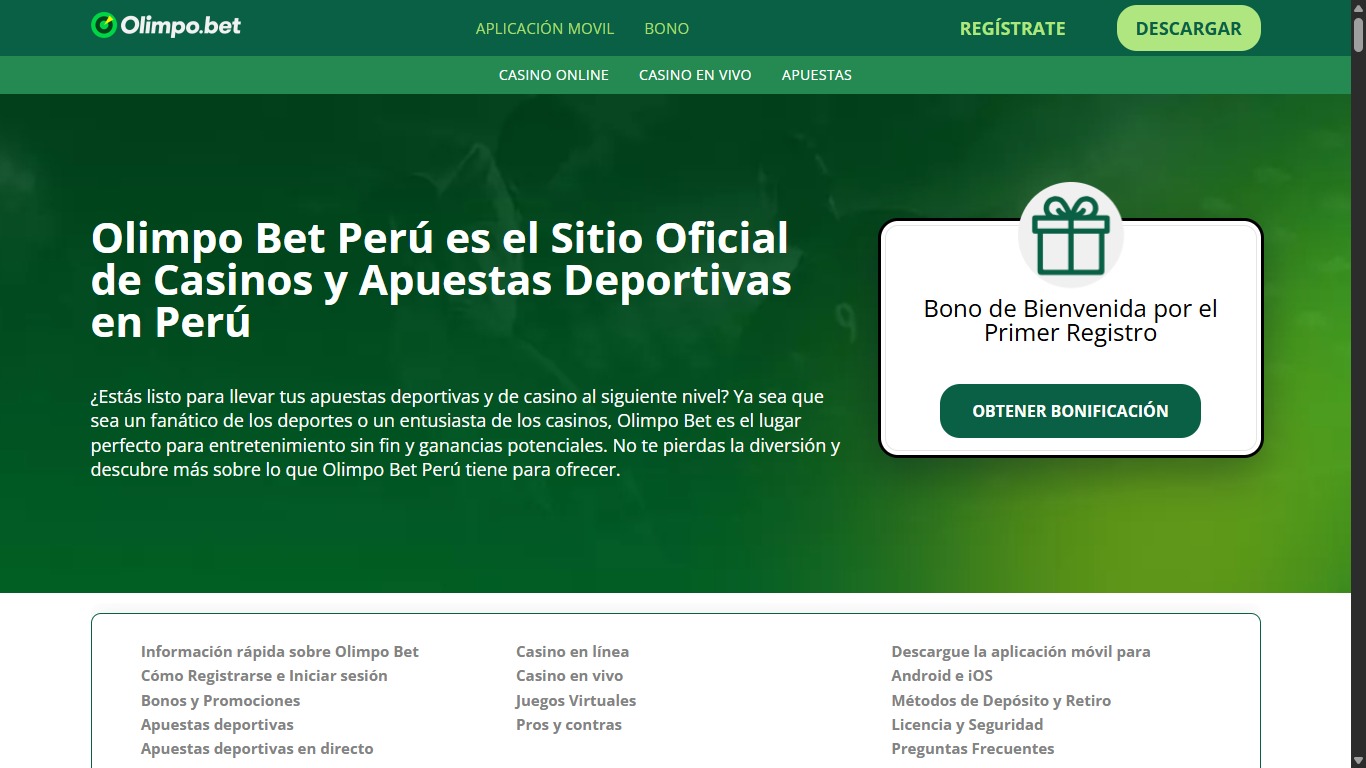Click the scrollbar up arrow

click(x=1358, y=8)
